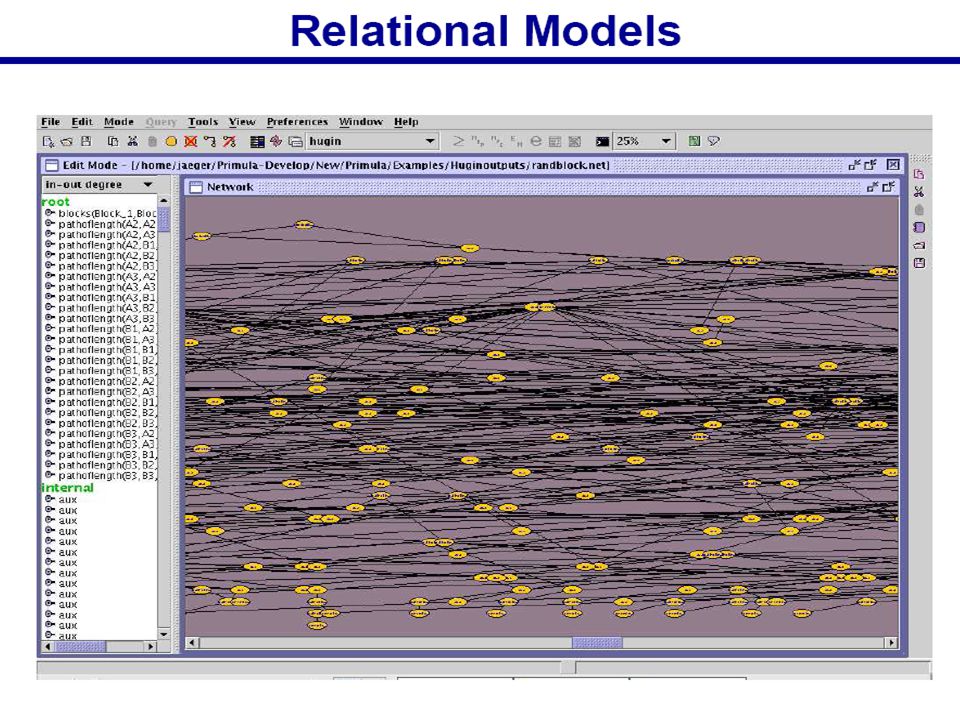Select the yellow oval chance node tool

171,141
